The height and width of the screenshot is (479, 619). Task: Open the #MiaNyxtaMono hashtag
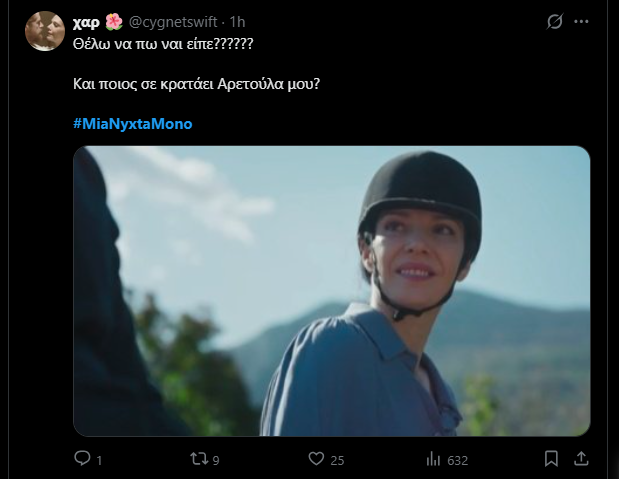[x=132, y=123]
